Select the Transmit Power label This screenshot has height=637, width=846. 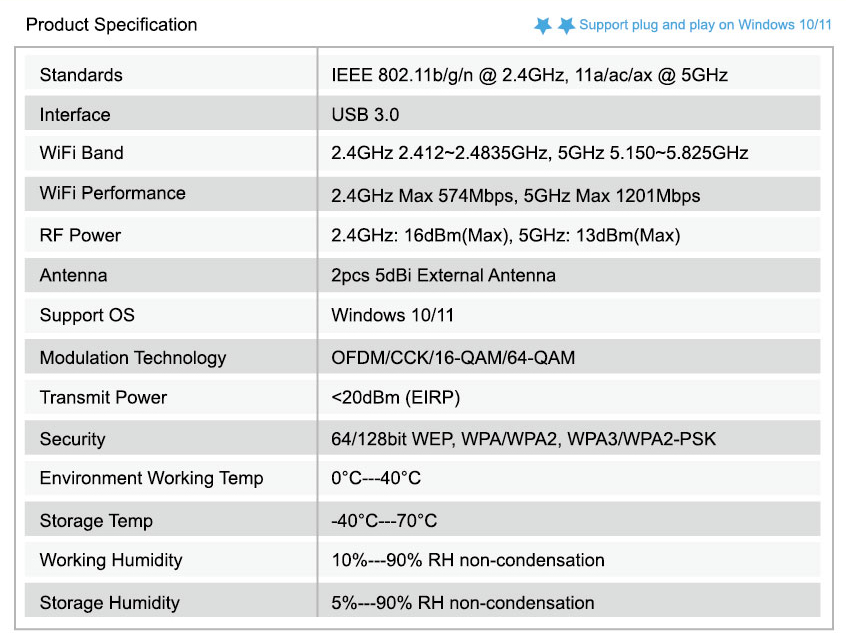pyautogui.click(x=103, y=397)
